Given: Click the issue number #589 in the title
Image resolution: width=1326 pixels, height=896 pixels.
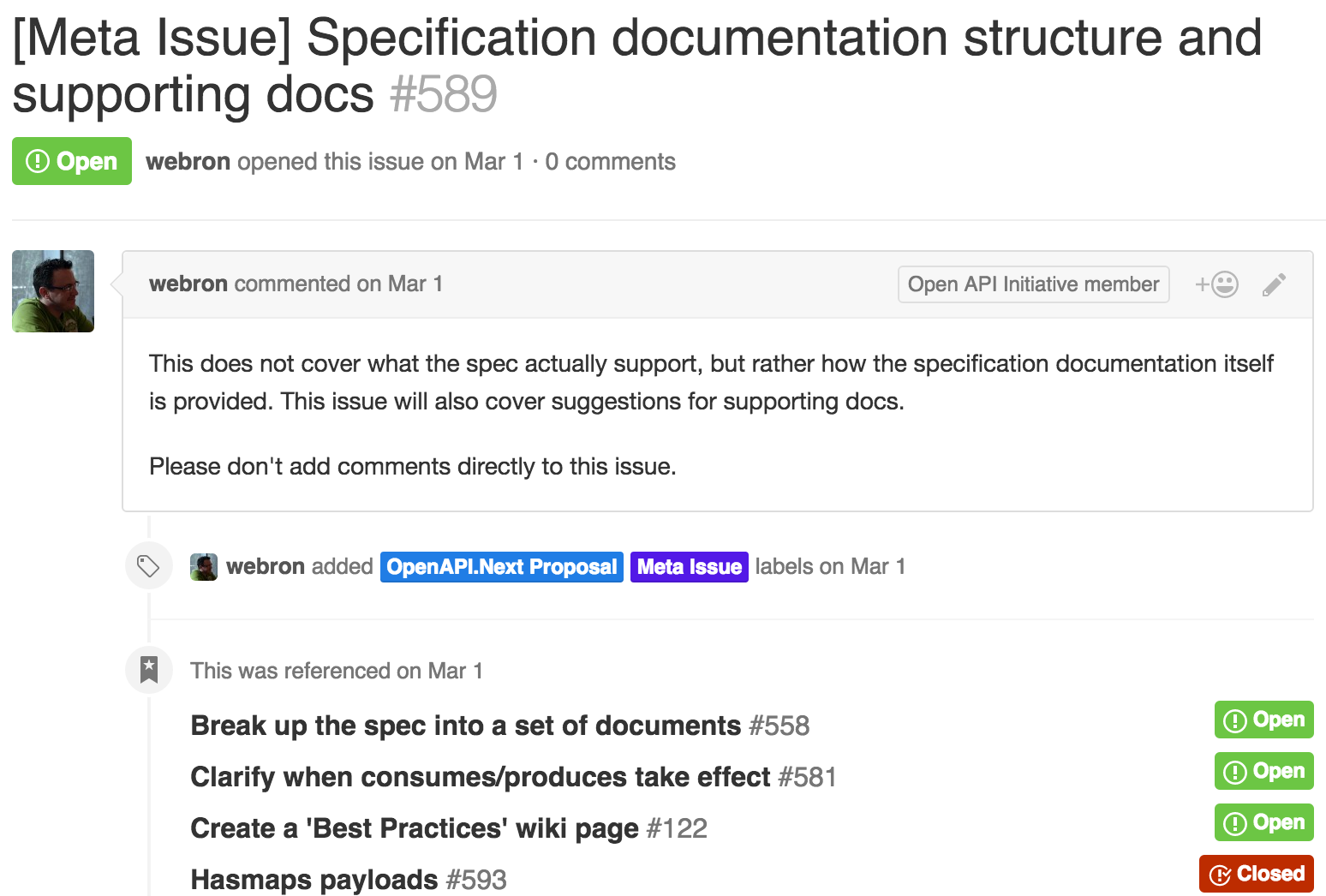Looking at the screenshot, I should (443, 94).
